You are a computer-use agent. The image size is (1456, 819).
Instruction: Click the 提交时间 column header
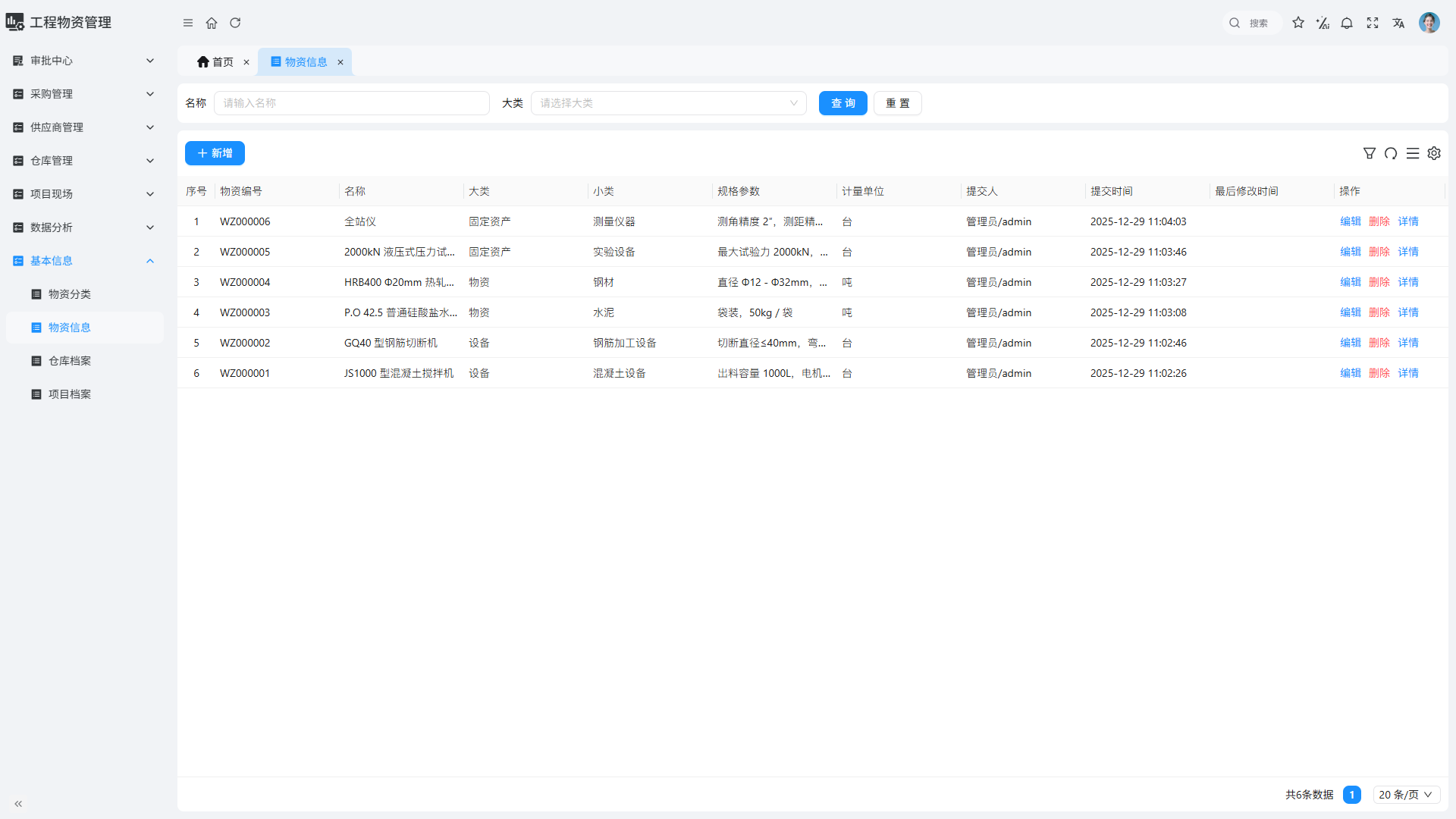coord(1112,191)
